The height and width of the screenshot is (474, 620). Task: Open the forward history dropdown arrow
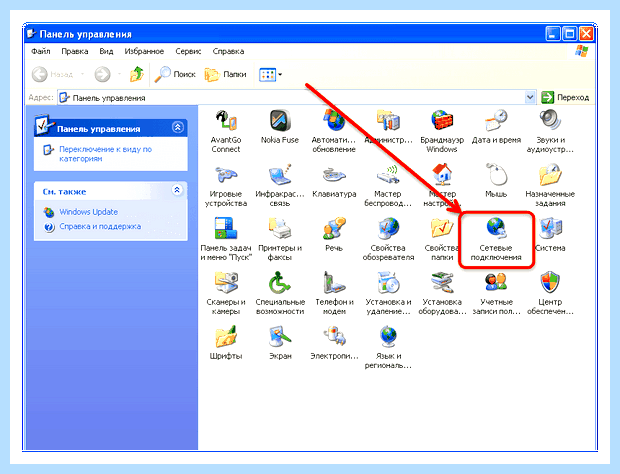point(119,74)
